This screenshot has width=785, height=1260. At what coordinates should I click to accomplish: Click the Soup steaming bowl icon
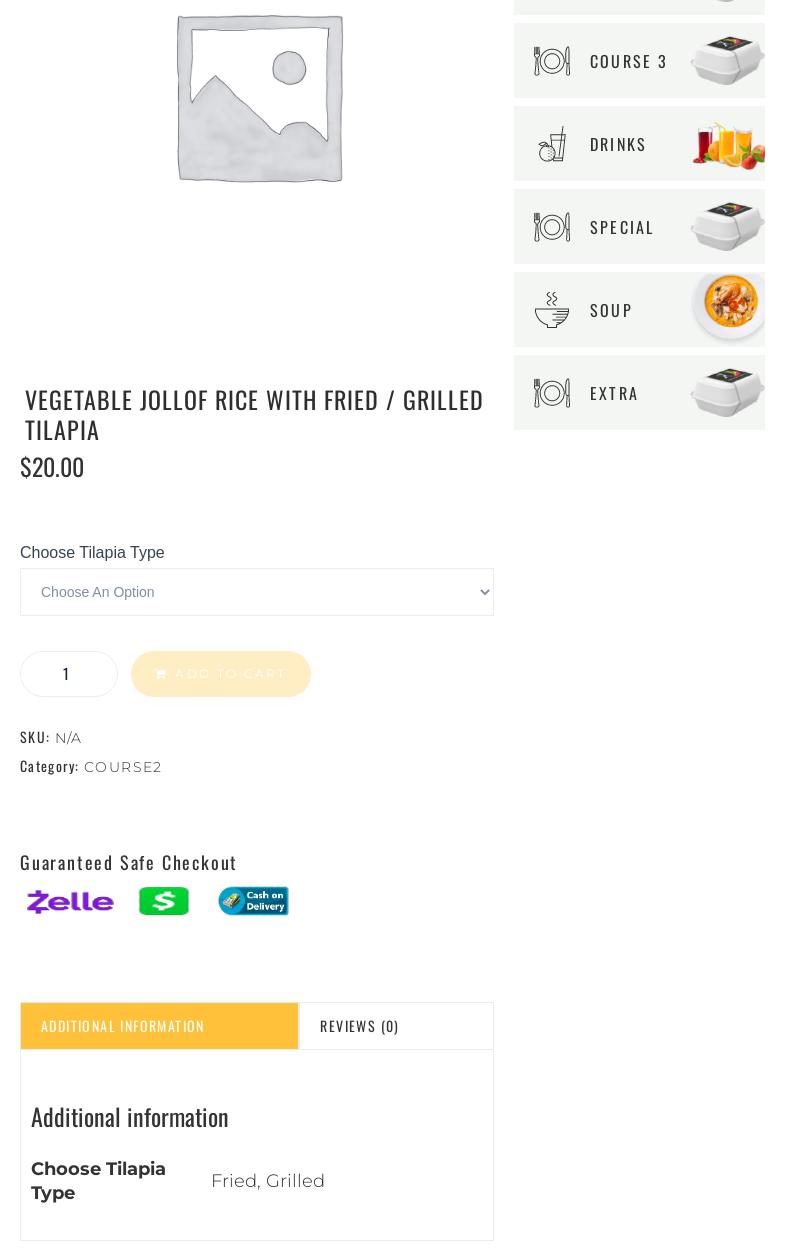point(551,310)
